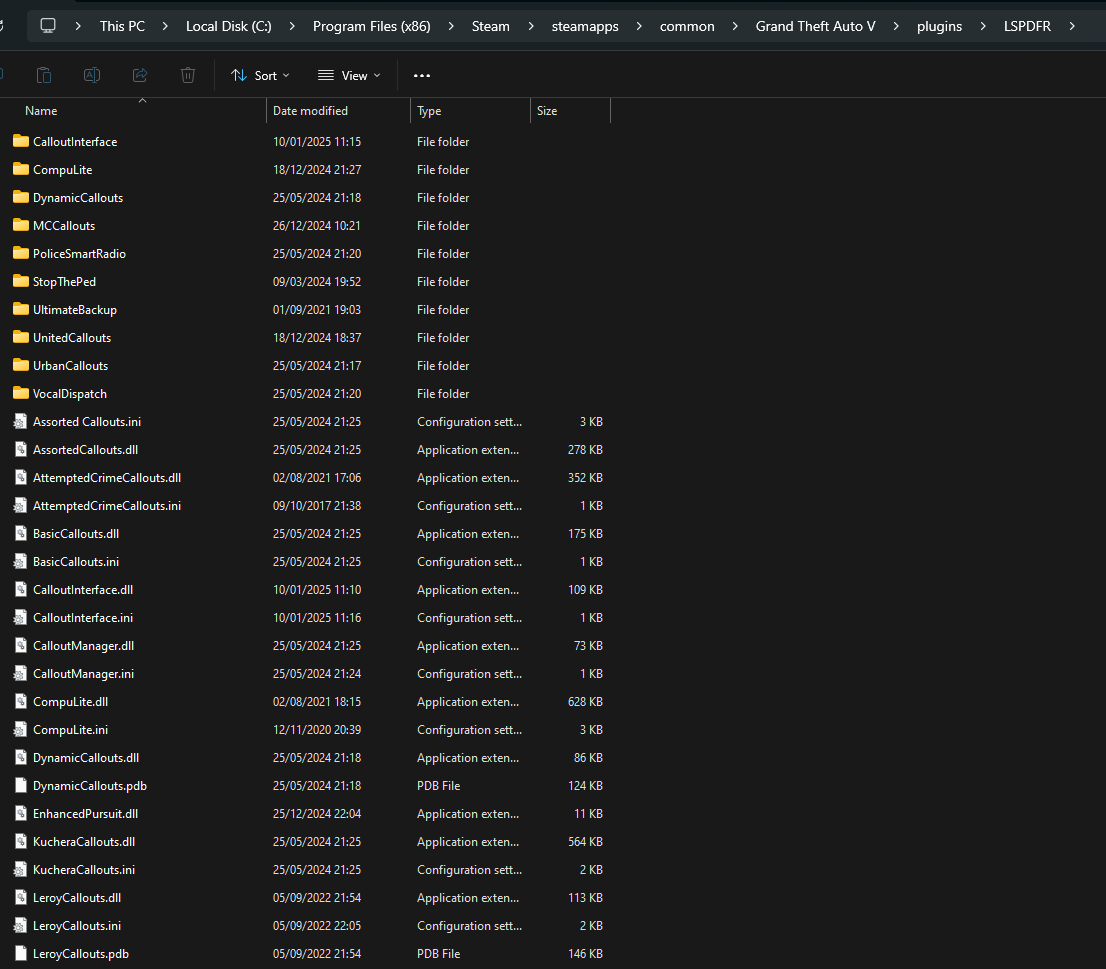Select file name EnhancedPursuit.dll

coord(85,814)
